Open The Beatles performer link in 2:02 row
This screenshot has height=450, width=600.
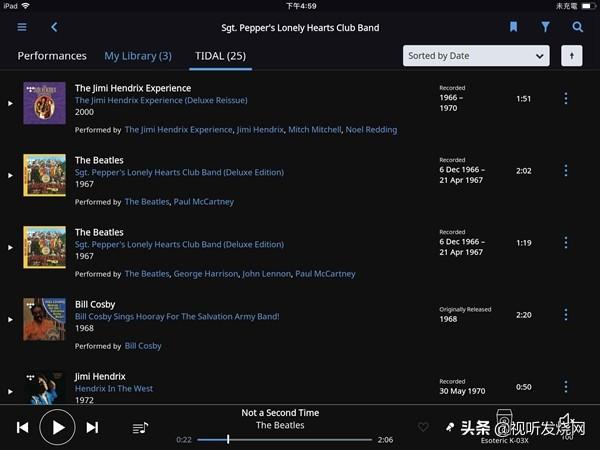(147, 202)
